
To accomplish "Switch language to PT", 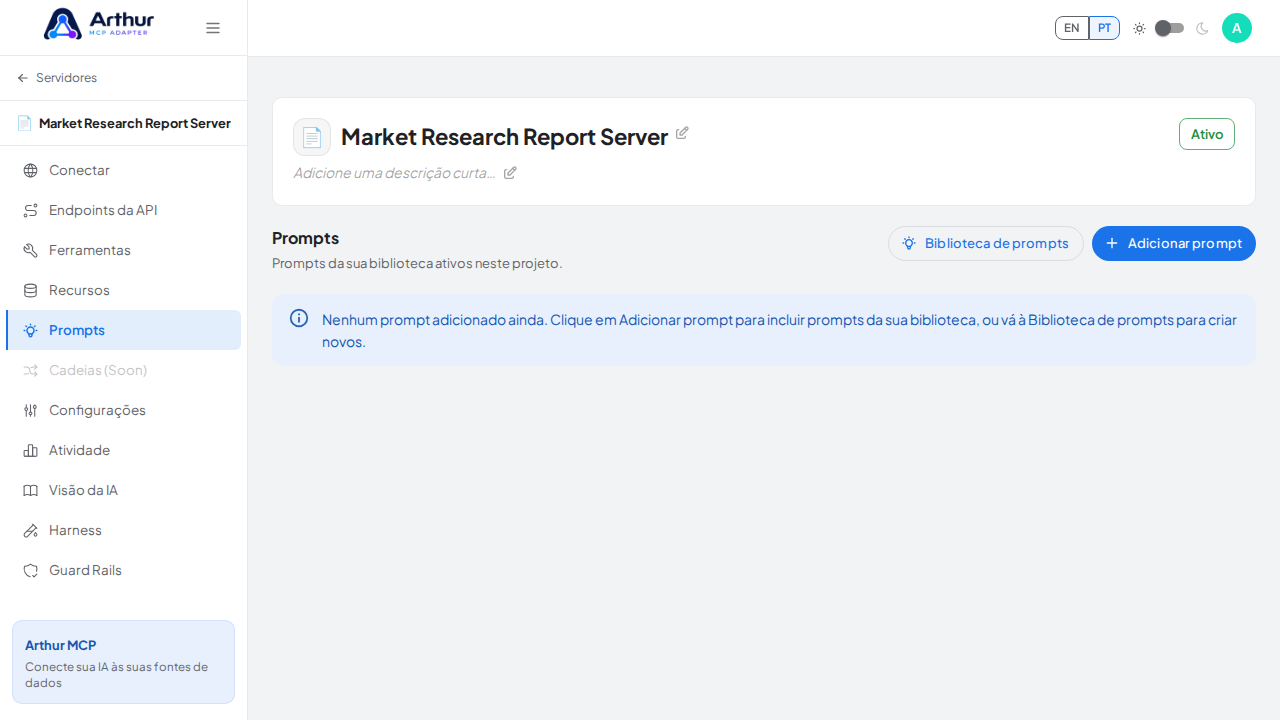I will click(1104, 28).
